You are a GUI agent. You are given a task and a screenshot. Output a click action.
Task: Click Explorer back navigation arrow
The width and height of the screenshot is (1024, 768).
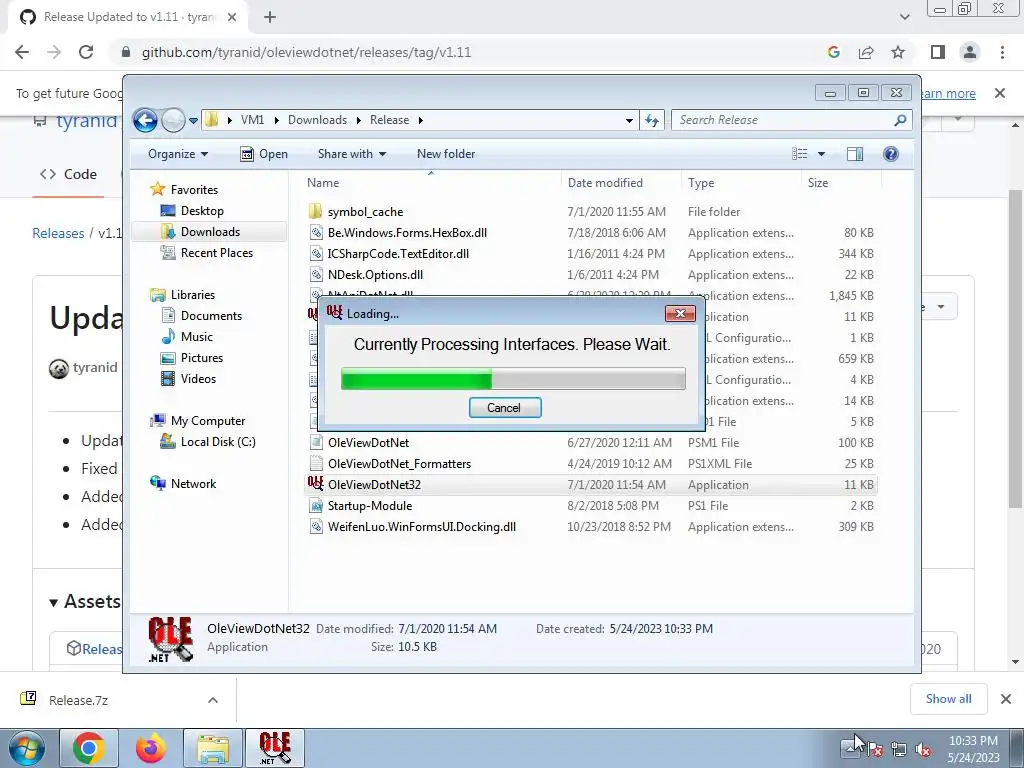tap(145, 120)
